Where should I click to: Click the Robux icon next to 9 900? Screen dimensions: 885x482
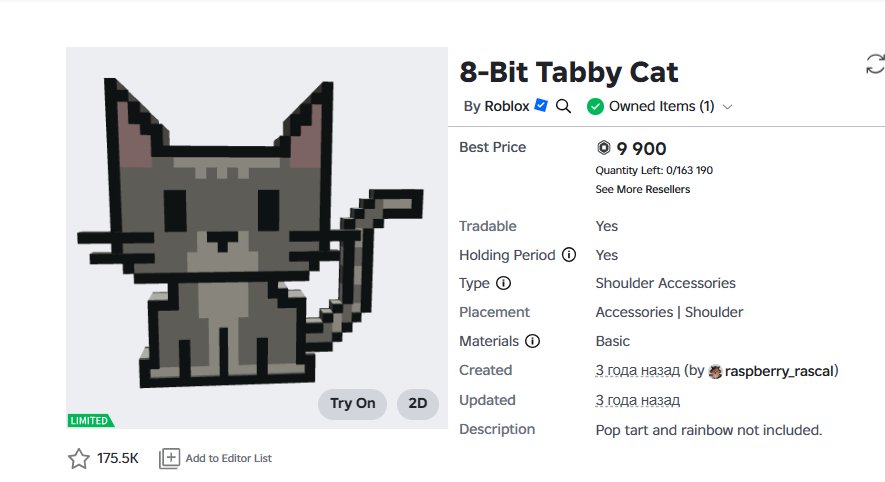coord(604,148)
